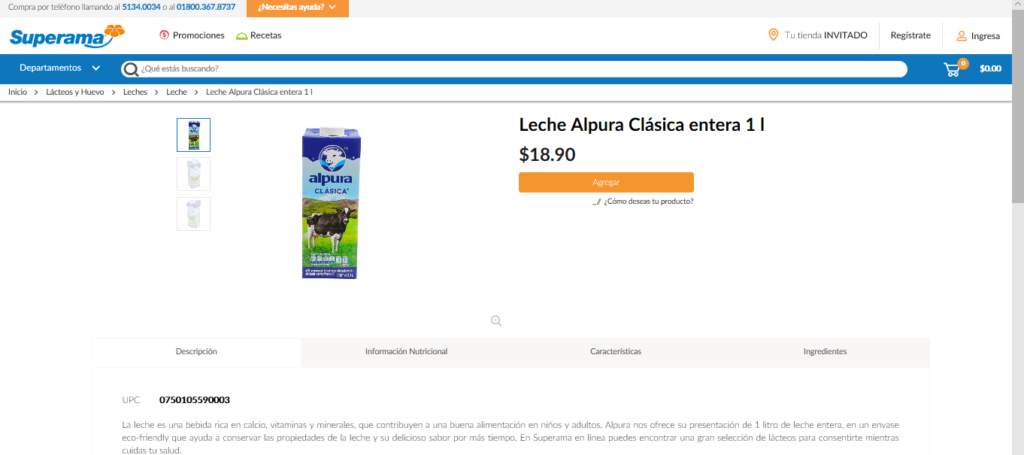Click the Ingresa user icon

[961, 36]
